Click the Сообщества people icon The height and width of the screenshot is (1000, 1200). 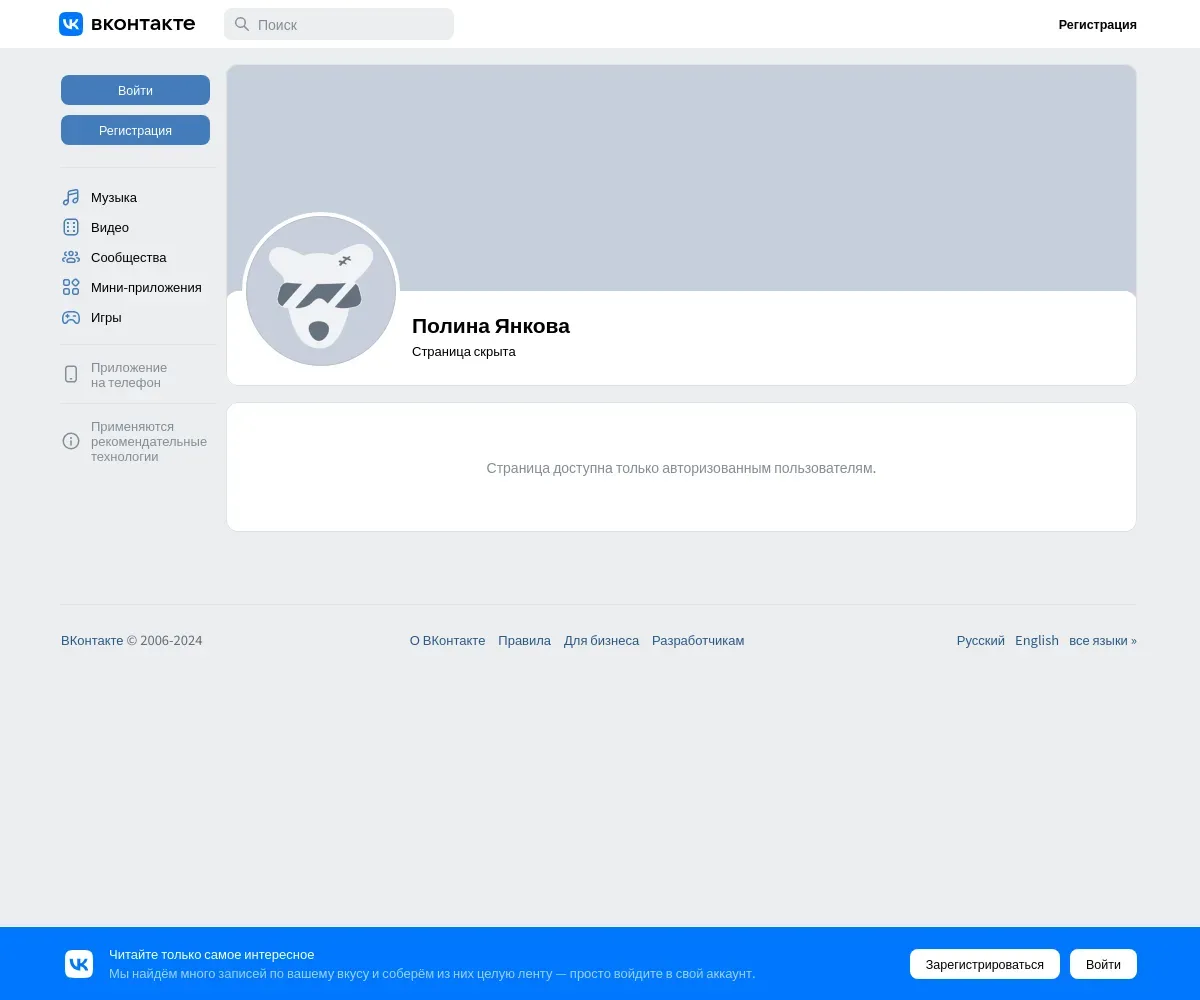tap(71, 258)
